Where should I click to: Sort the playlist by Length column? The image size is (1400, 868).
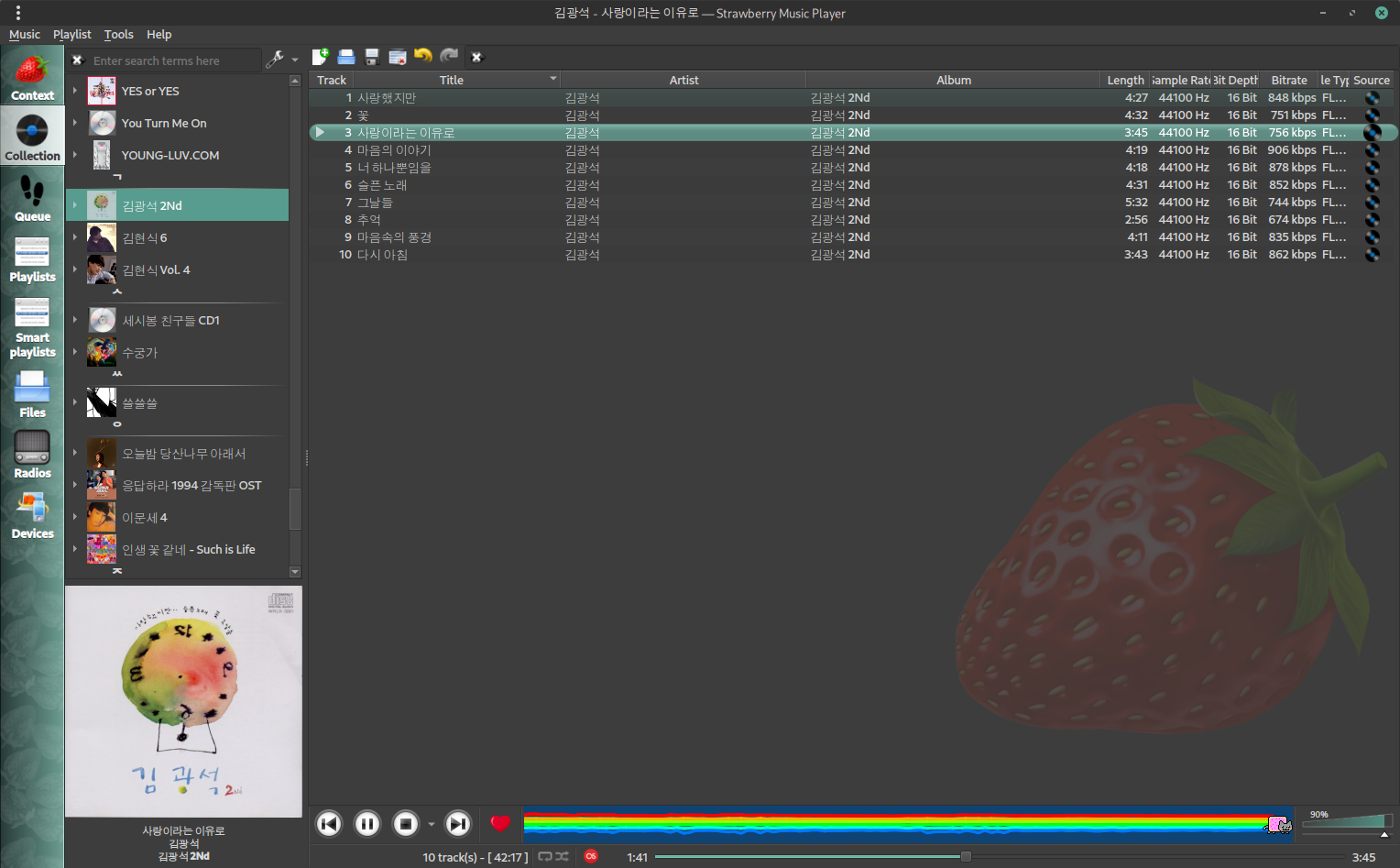[x=1125, y=80]
